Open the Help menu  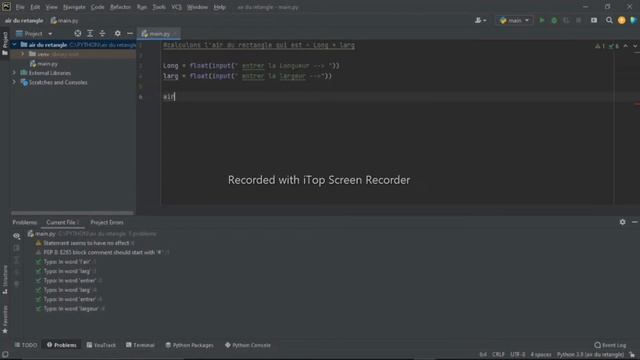[220, 7]
